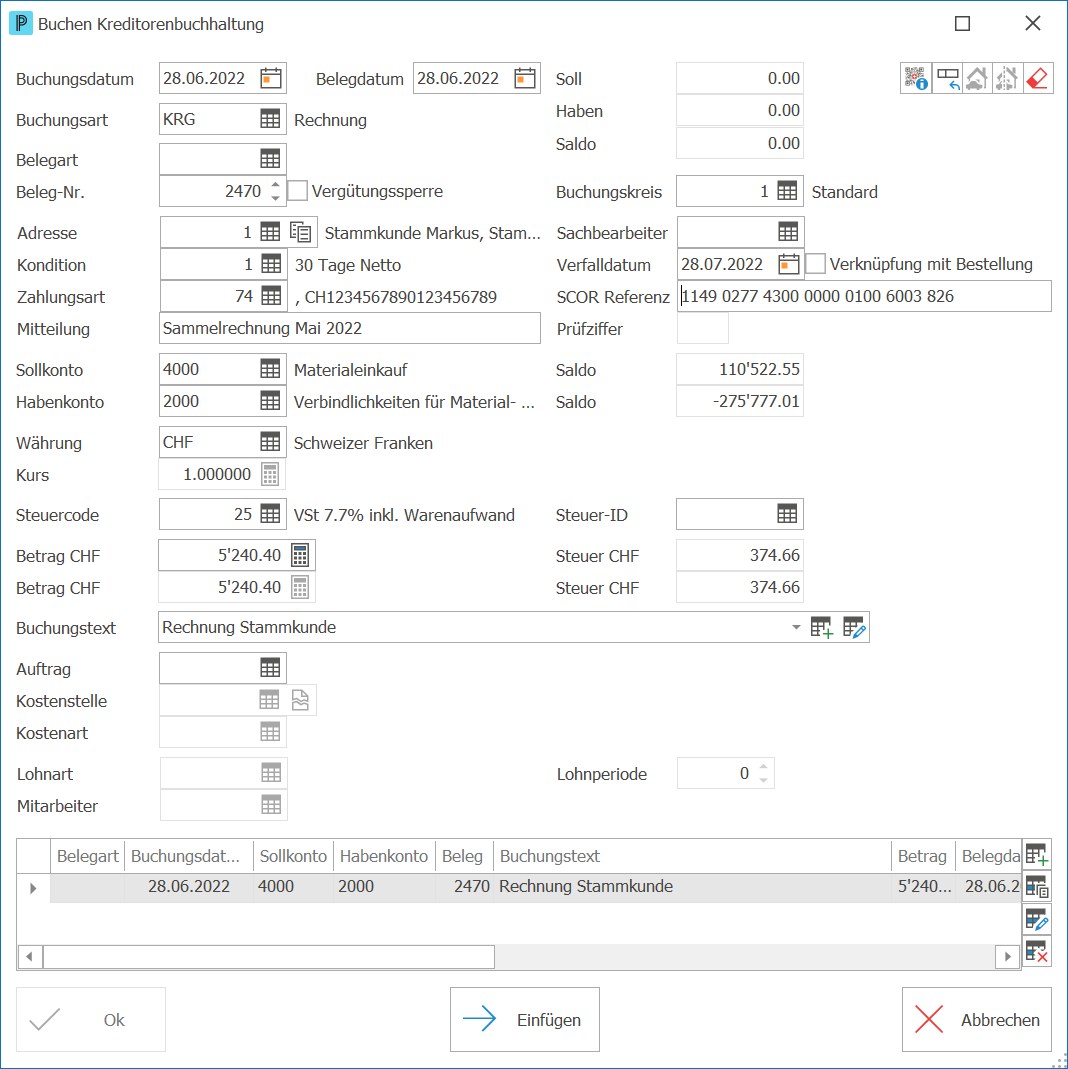Add a new row to booking grid
Image resolution: width=1068 pixels, height=1069 pixels.
point(1037,855)
